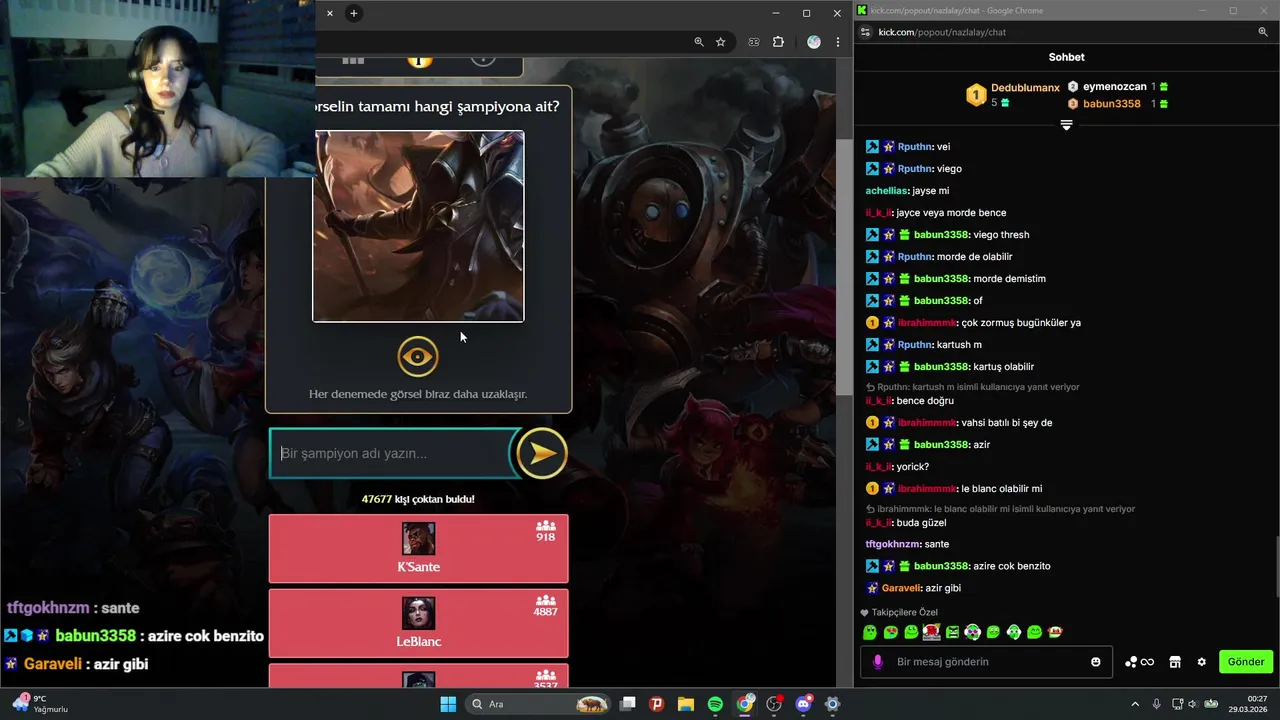Show hidden system tray icons chevron
1280x720 pixels.
coord(1135,704)
